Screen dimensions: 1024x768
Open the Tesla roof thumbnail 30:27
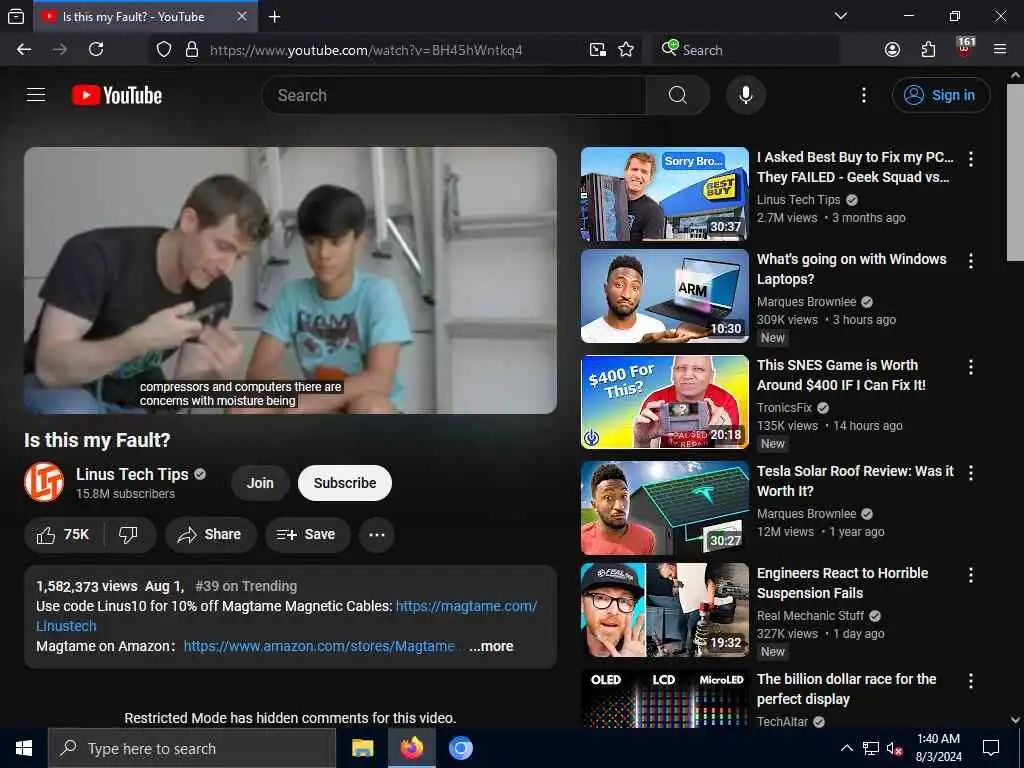pyautogui.click(x=665, y=507)
